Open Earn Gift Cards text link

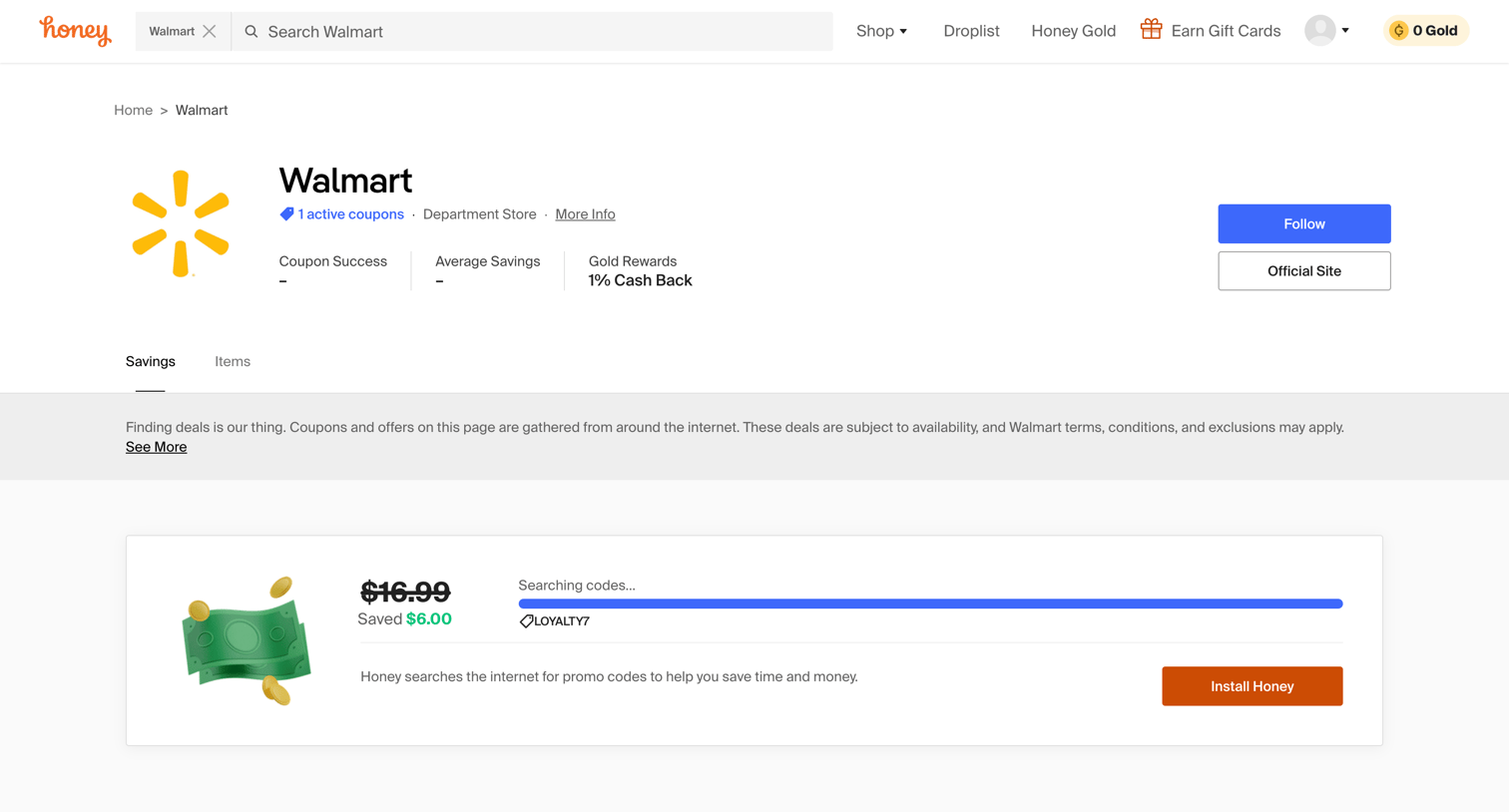(1226, 31)
